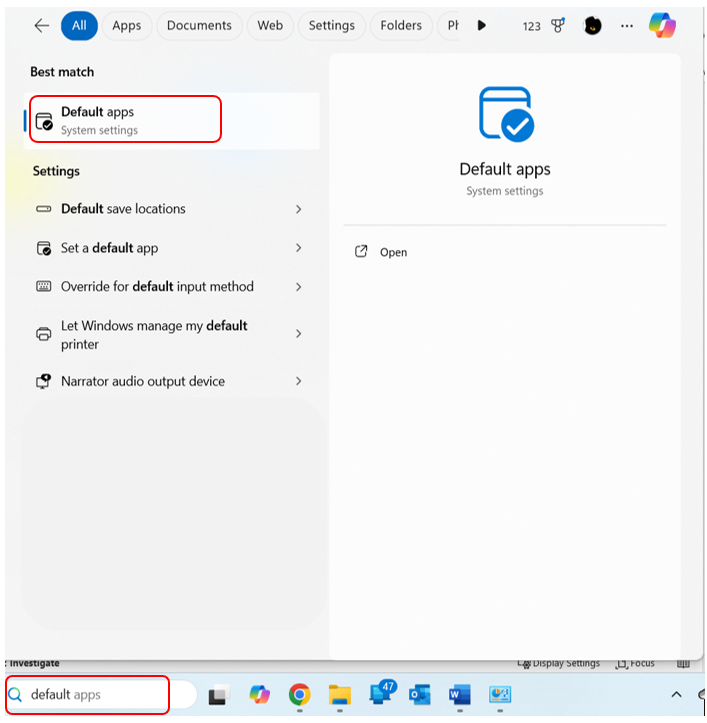Click the 123 rewards points
Viewport: 707px width, 723px height.
pos(531,26)
